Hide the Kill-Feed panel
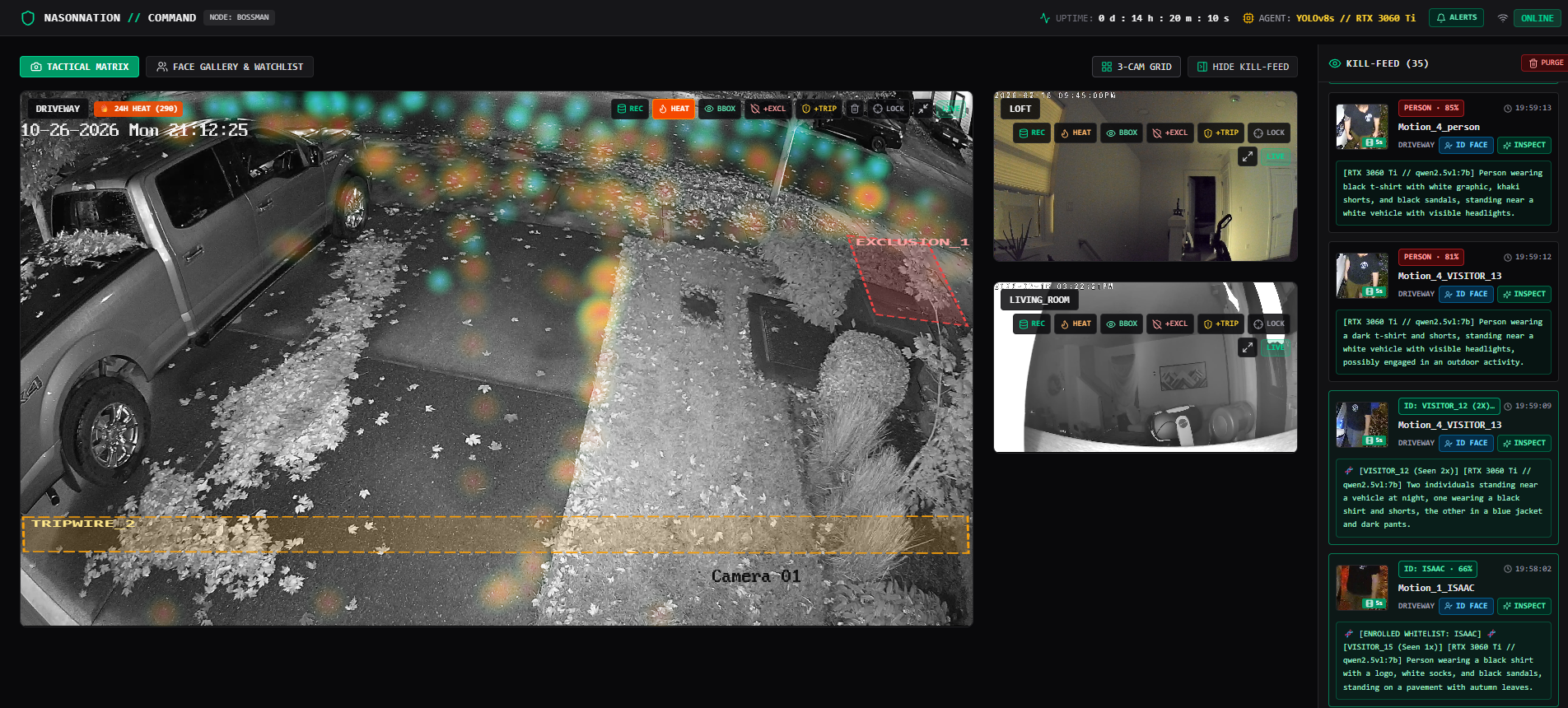Screen dimensions: 1568x708 point(1243,67)
